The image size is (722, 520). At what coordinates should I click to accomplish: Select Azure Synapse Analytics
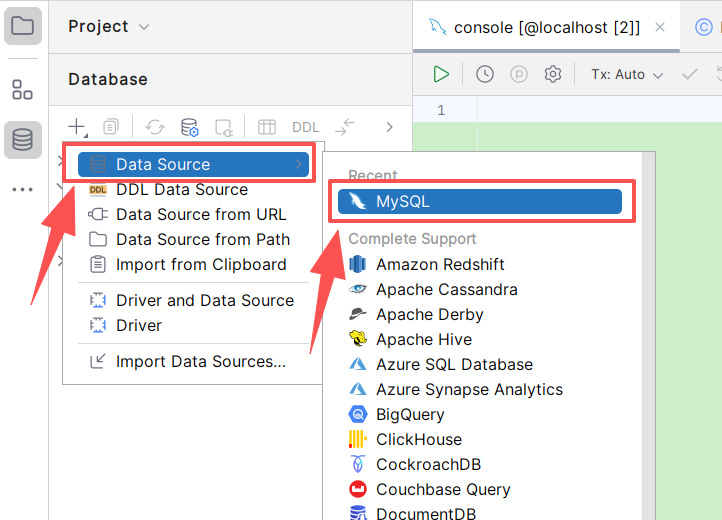[480, 390]
